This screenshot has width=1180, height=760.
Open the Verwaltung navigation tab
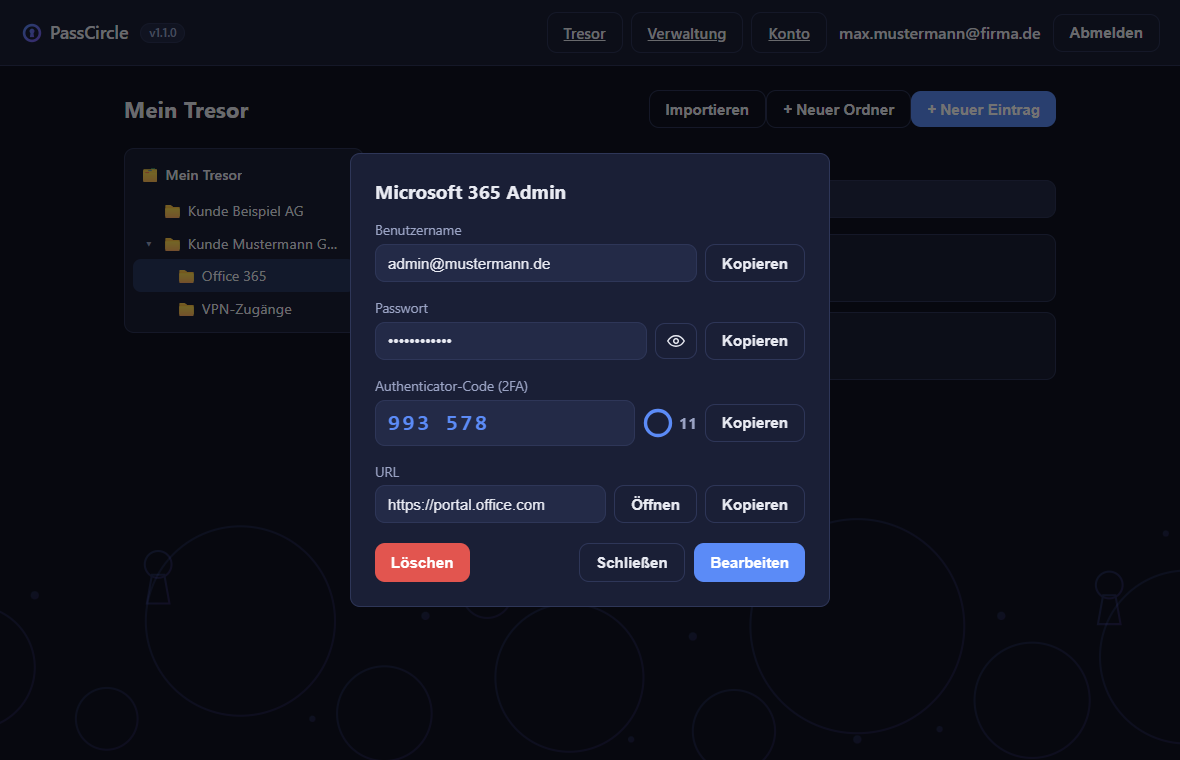(686, 33)
